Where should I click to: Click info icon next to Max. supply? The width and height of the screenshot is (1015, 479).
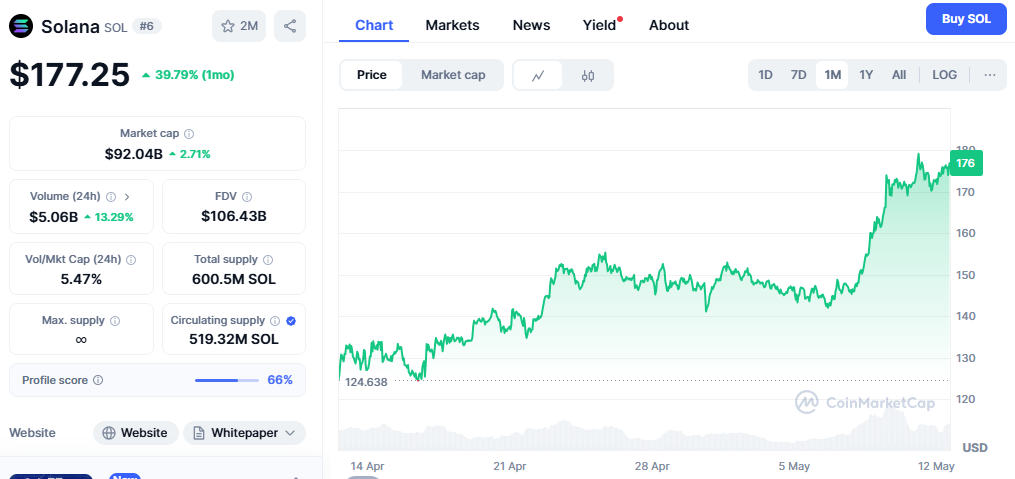(x=115, y=320)
